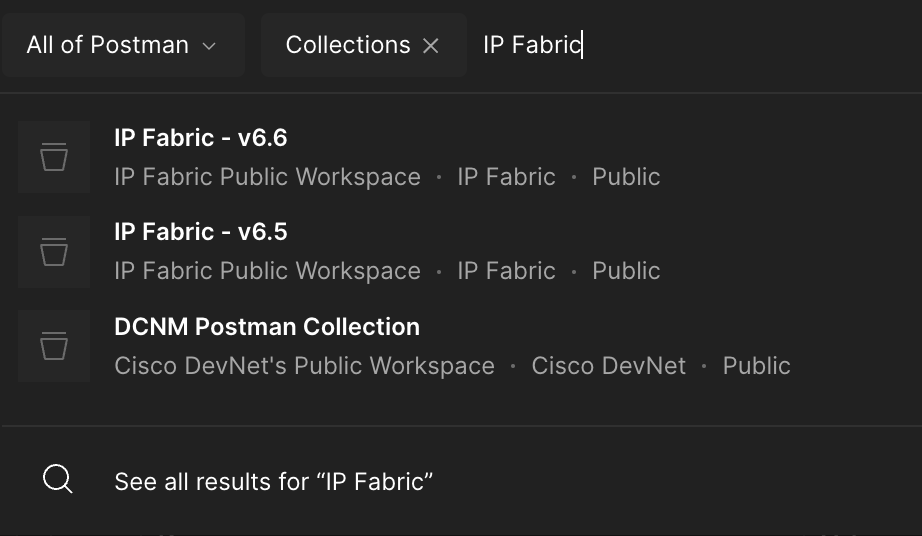
Task: Click IP Fabric Public Workspace under v6.6
Action: coord(267,177)
